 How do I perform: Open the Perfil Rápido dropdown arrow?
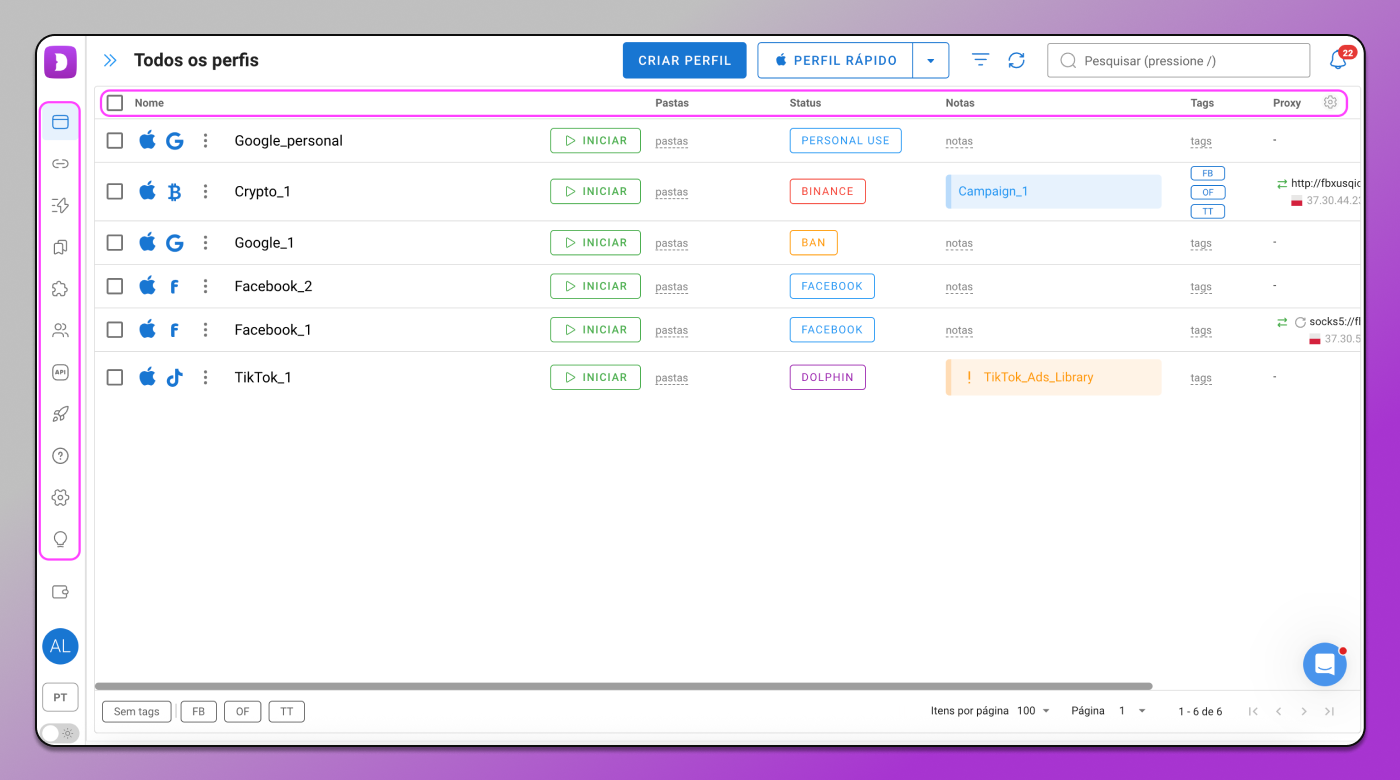[931, 60]
